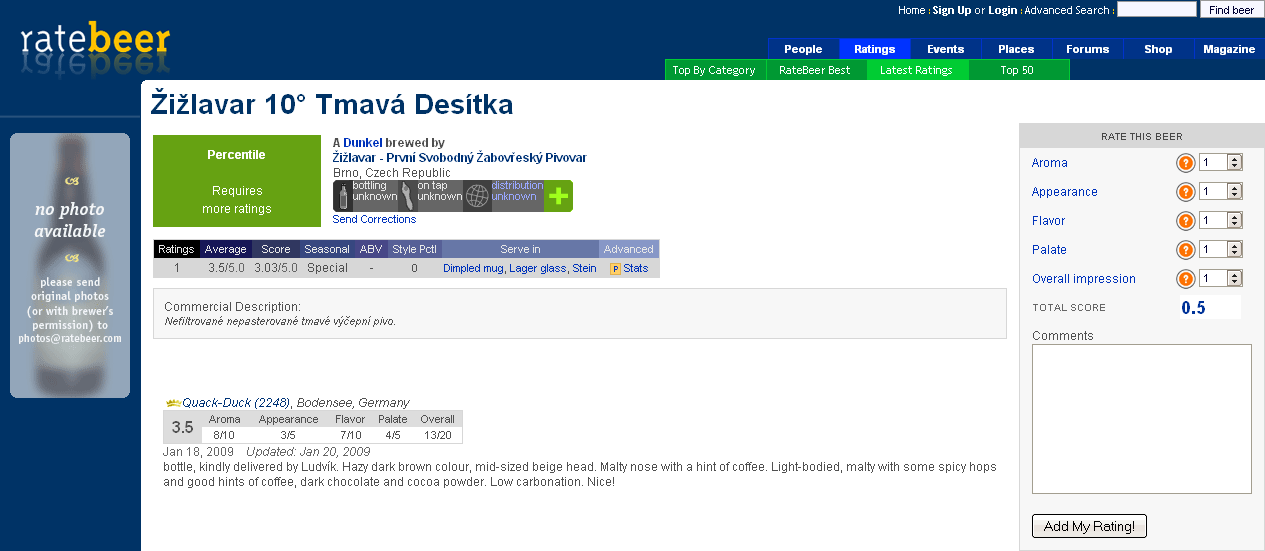The height and width of the screenshot is (551, 1265).
Task: Click the Dunkel style link
Action: (x=363, y=143)
